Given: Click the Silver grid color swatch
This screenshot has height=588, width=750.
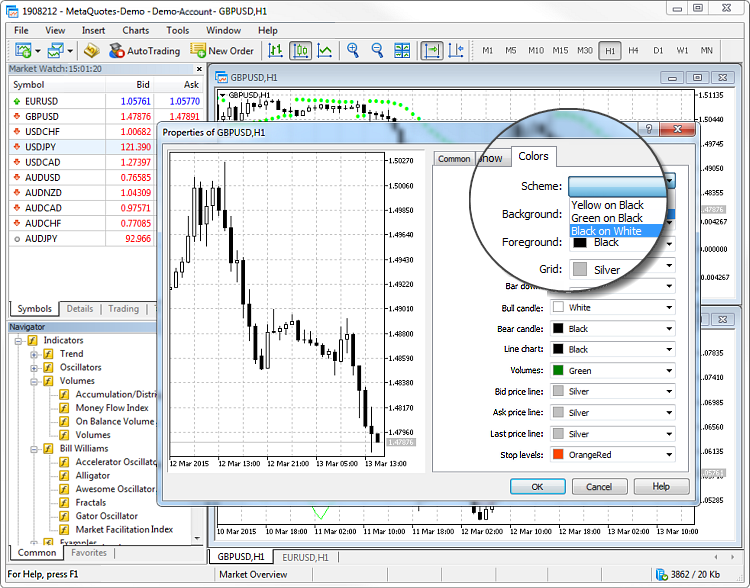Looking at the screenshot, I should pyautogui.click(x=580, y=269).
